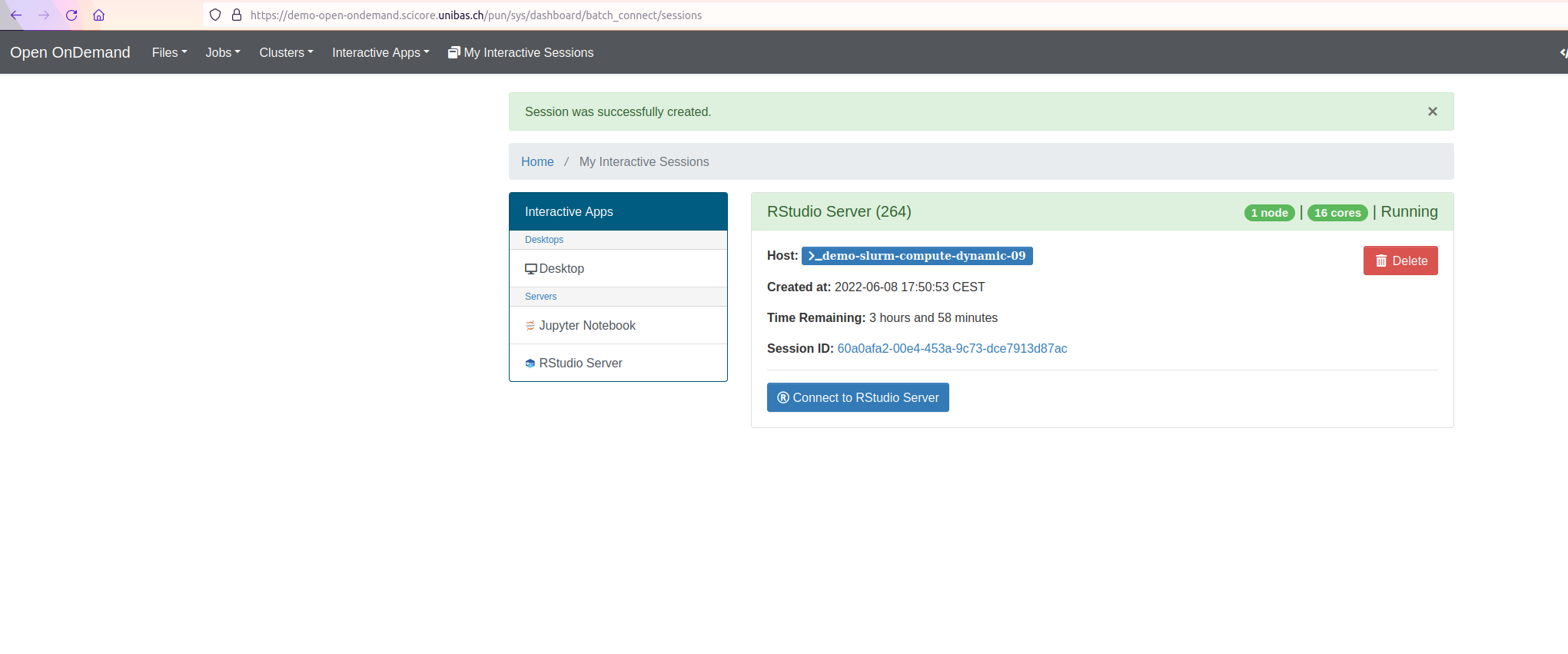Click the browser address bar URL
Screen dimensions: 1568x654
(x=476, y=15)
